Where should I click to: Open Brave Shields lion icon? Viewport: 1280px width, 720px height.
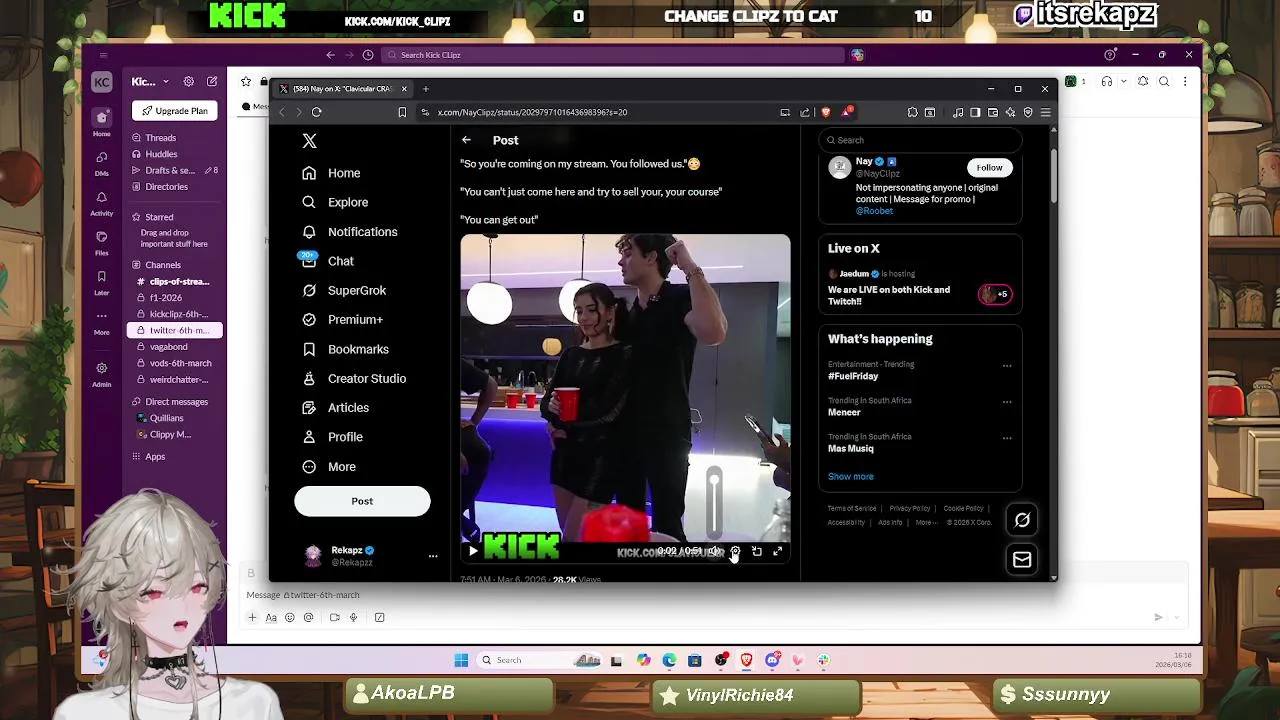(x=825, y=112)
